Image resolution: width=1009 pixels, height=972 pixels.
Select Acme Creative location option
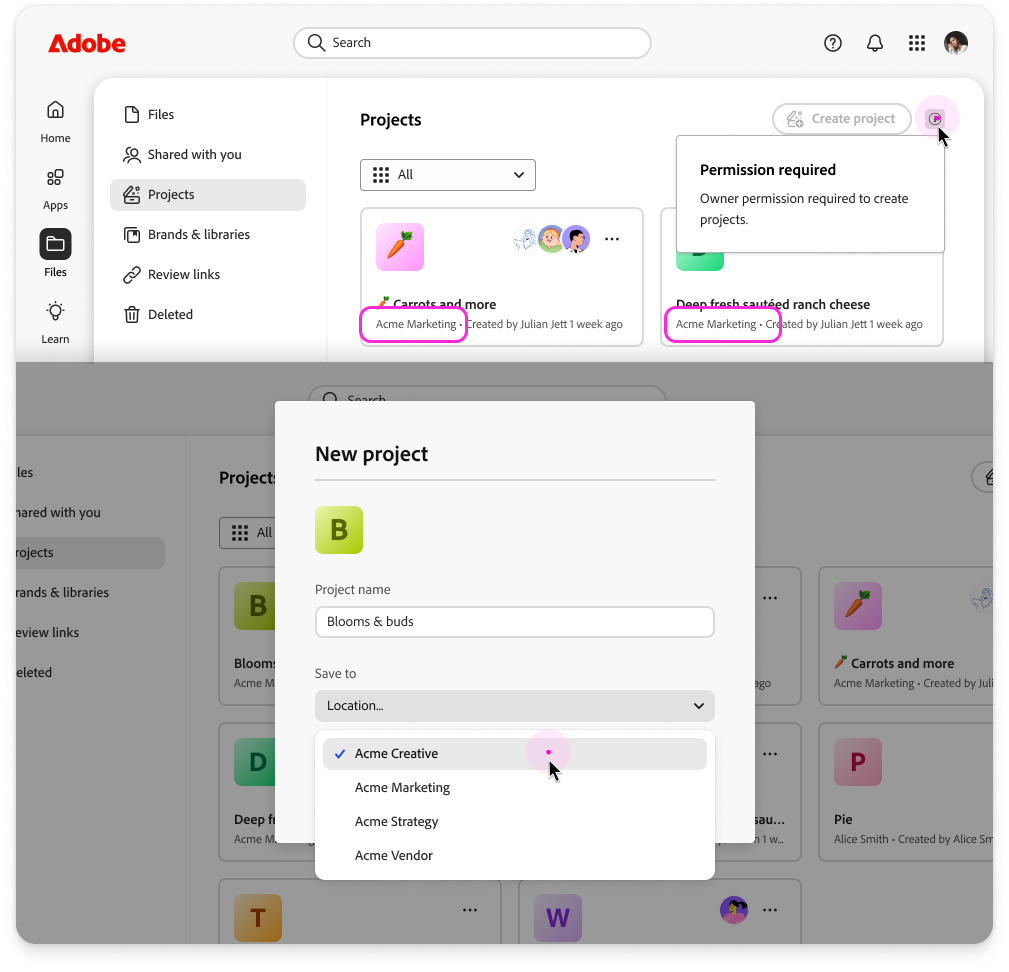514,754
